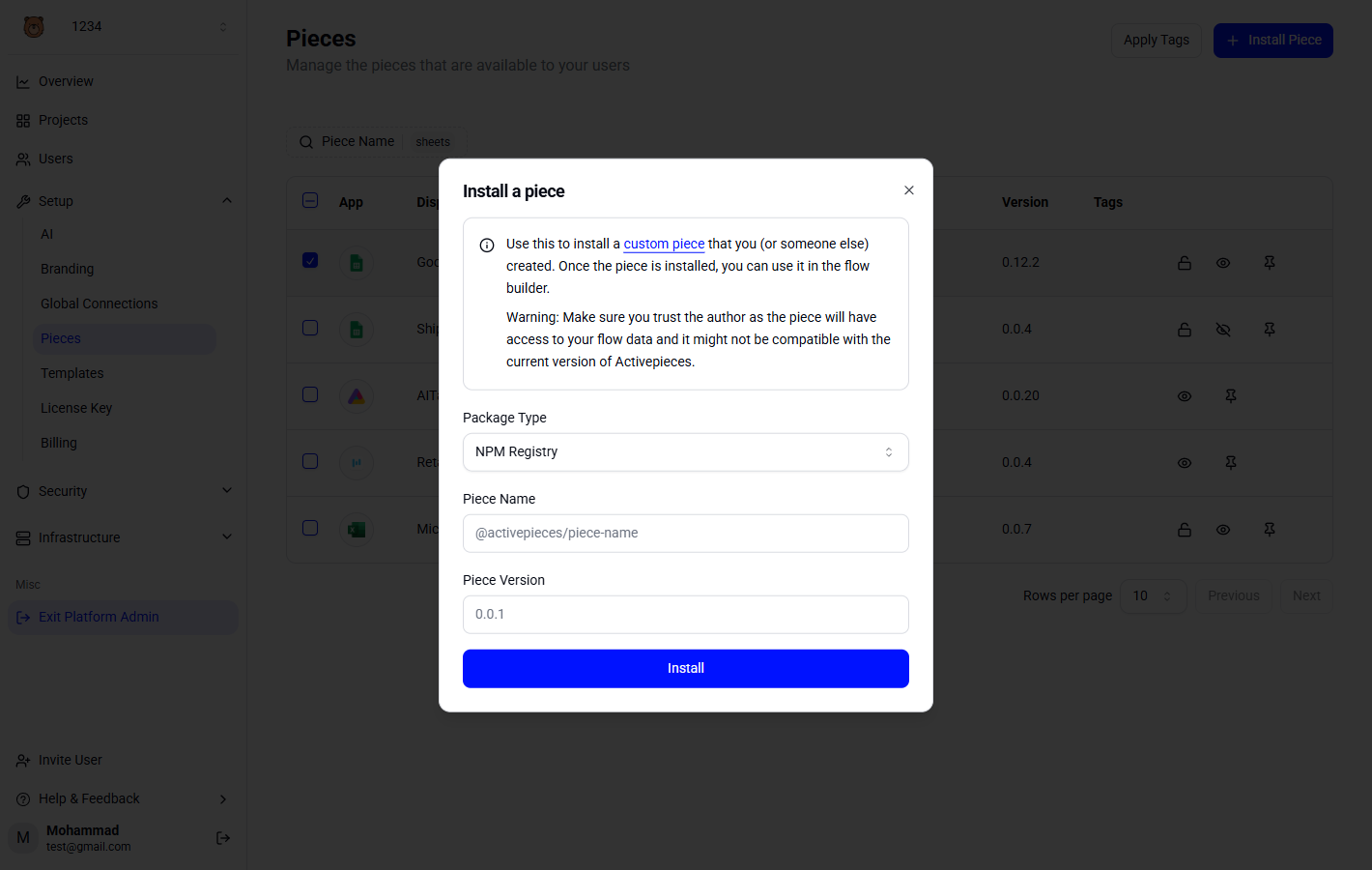This screenshot has width=1372, height=870.
Task: Open the Rows per page dropdown
Action: click(x=1153, y=596)
